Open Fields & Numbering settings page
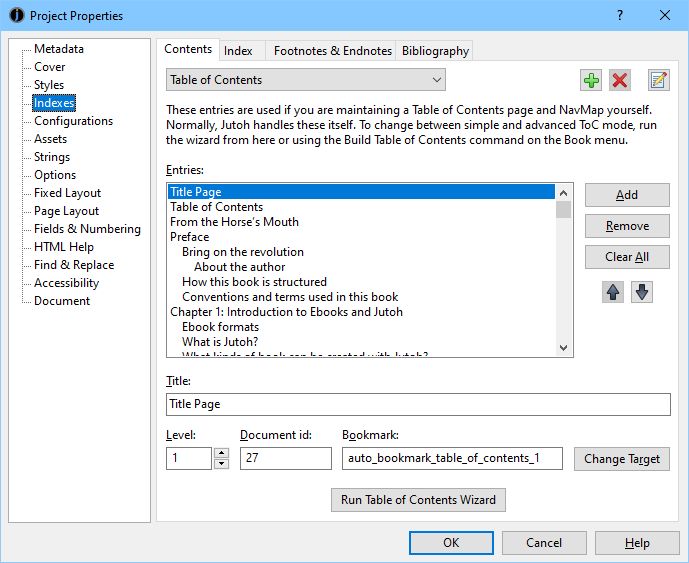The width and height of the screenshot is (689, 563). click(87, 229)
